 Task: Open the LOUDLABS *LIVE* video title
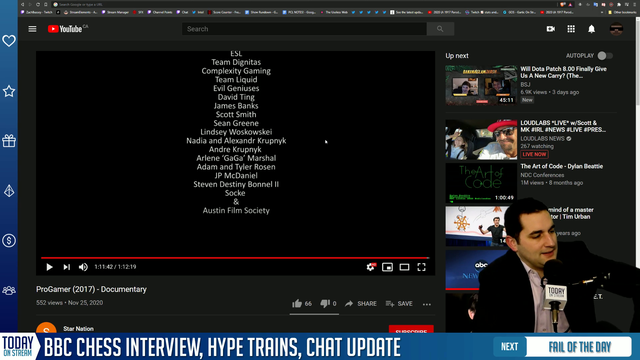pos(563,126)
